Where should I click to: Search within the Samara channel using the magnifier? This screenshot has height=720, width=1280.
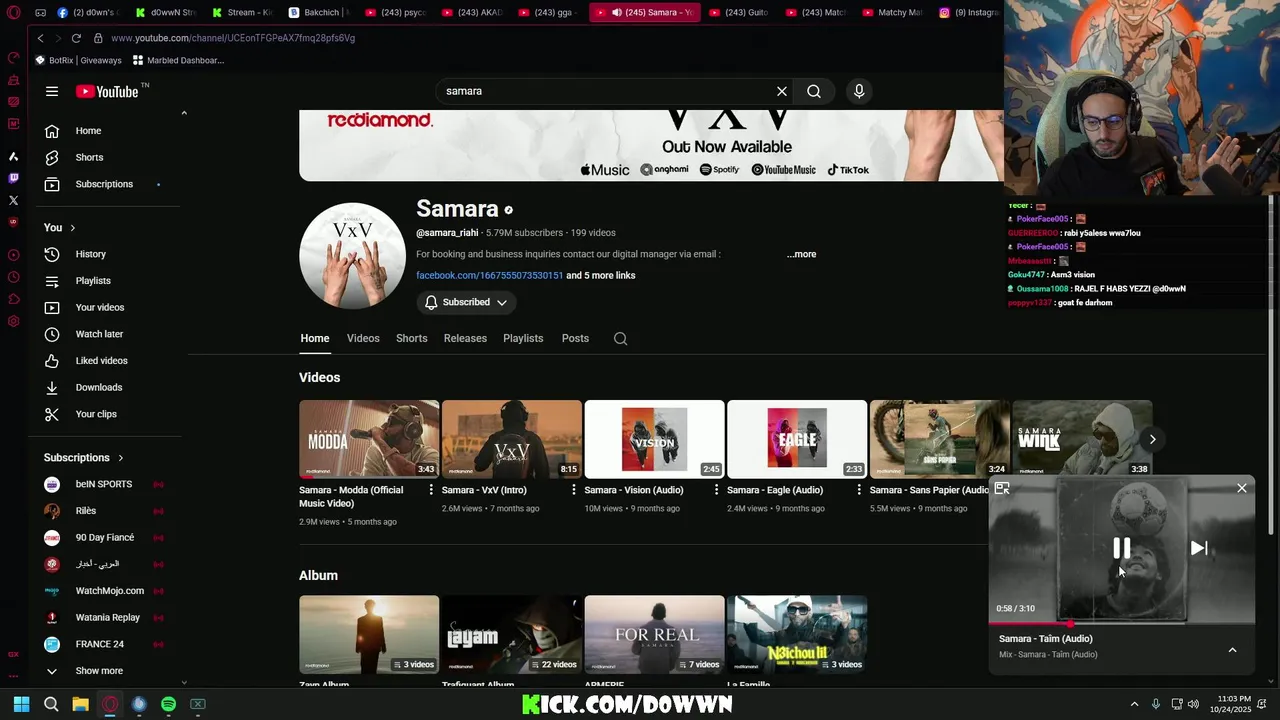click(620, 338)
